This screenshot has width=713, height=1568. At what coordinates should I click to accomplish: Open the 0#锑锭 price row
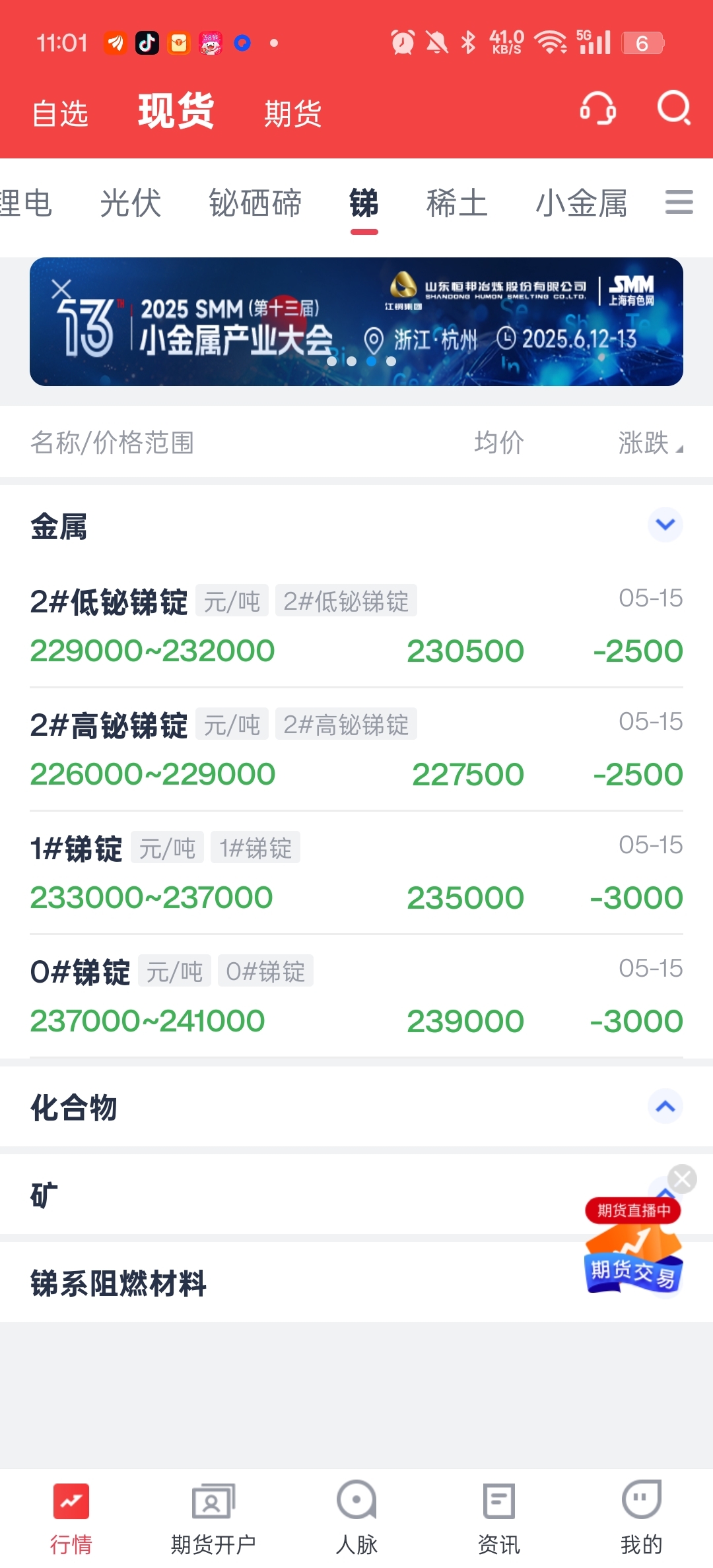click(356, 996)
